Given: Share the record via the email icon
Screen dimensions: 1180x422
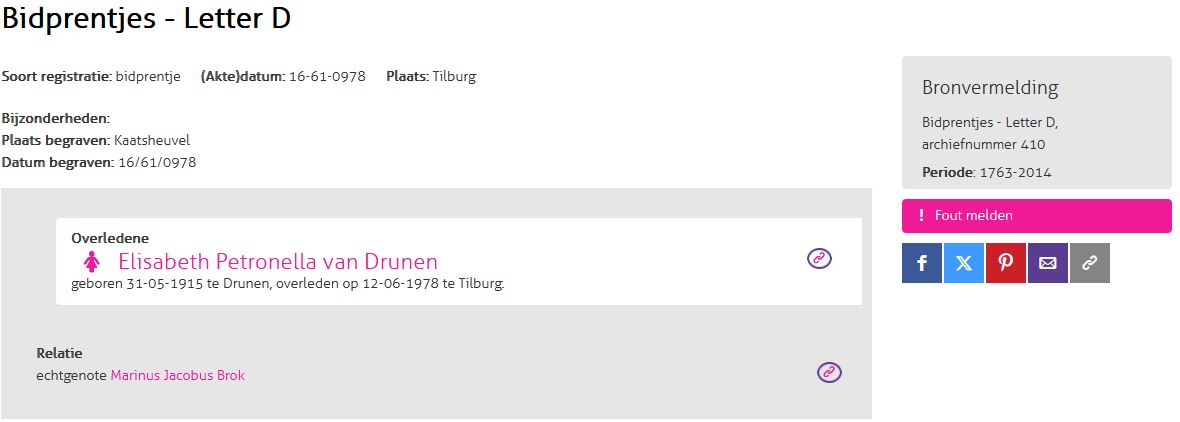Looking at the screenshot, I should 1047,263.
